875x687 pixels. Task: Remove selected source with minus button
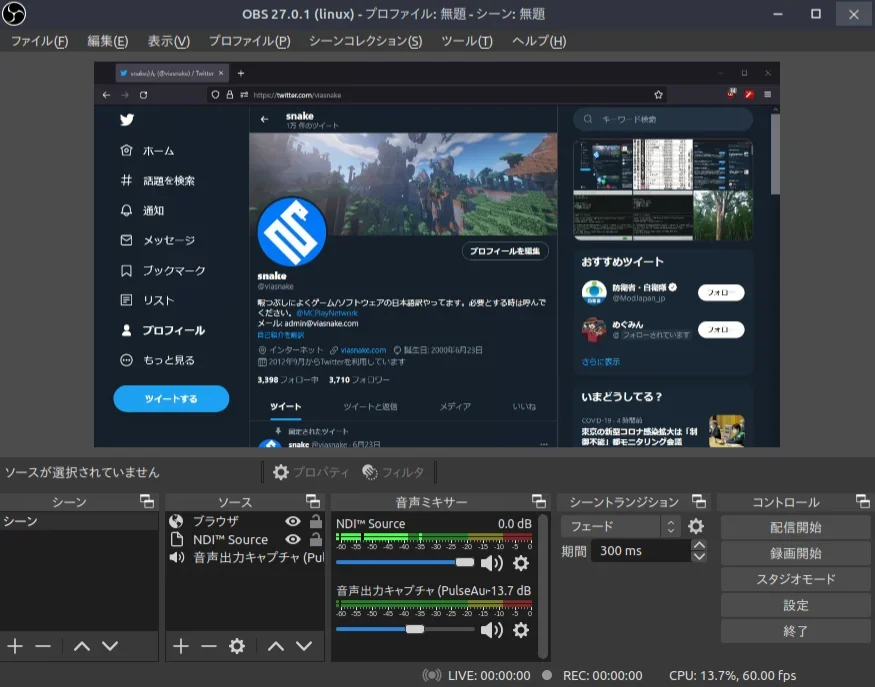pos(209,646)
